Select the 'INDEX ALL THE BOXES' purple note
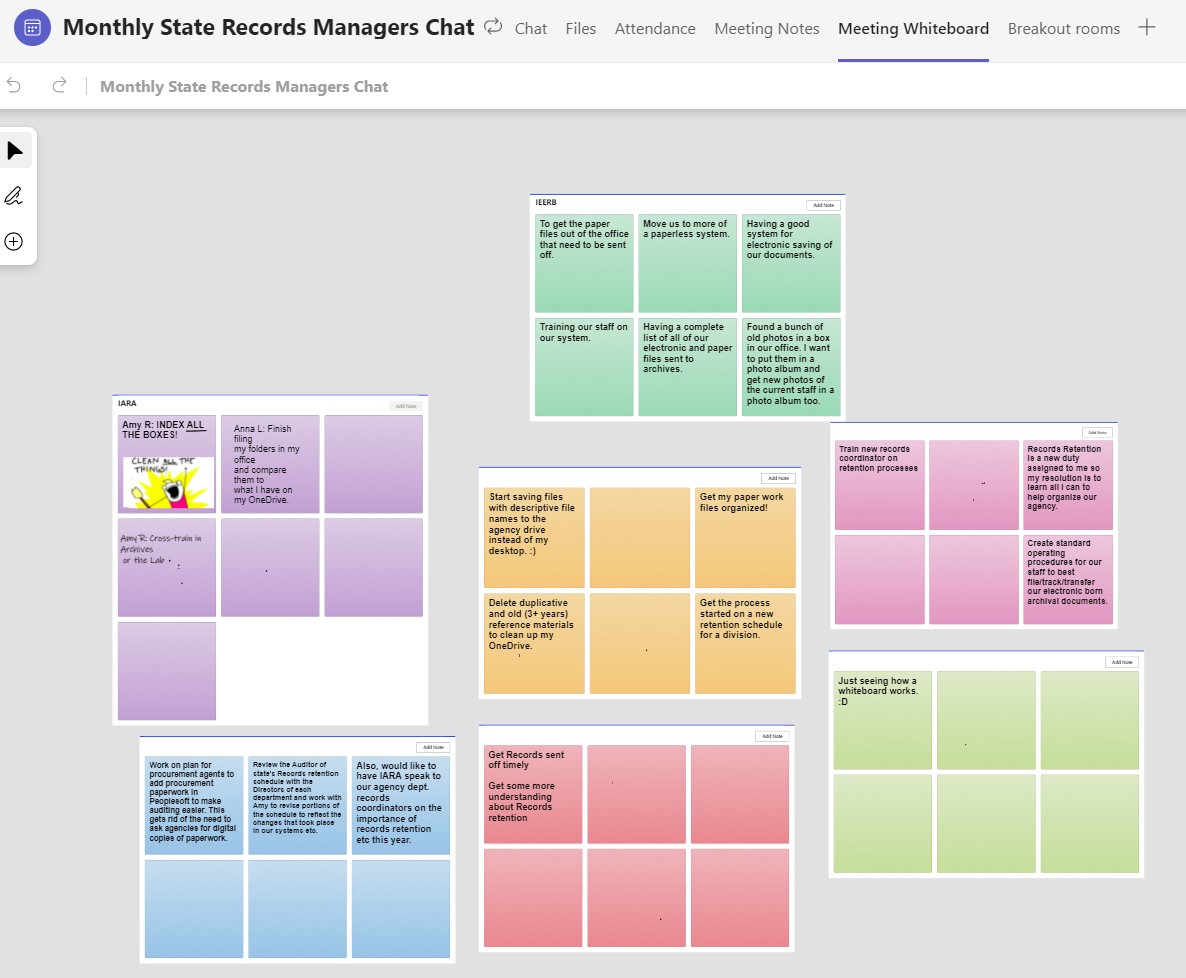Viewport: 1186px width, 978px height. coord(167,464)
